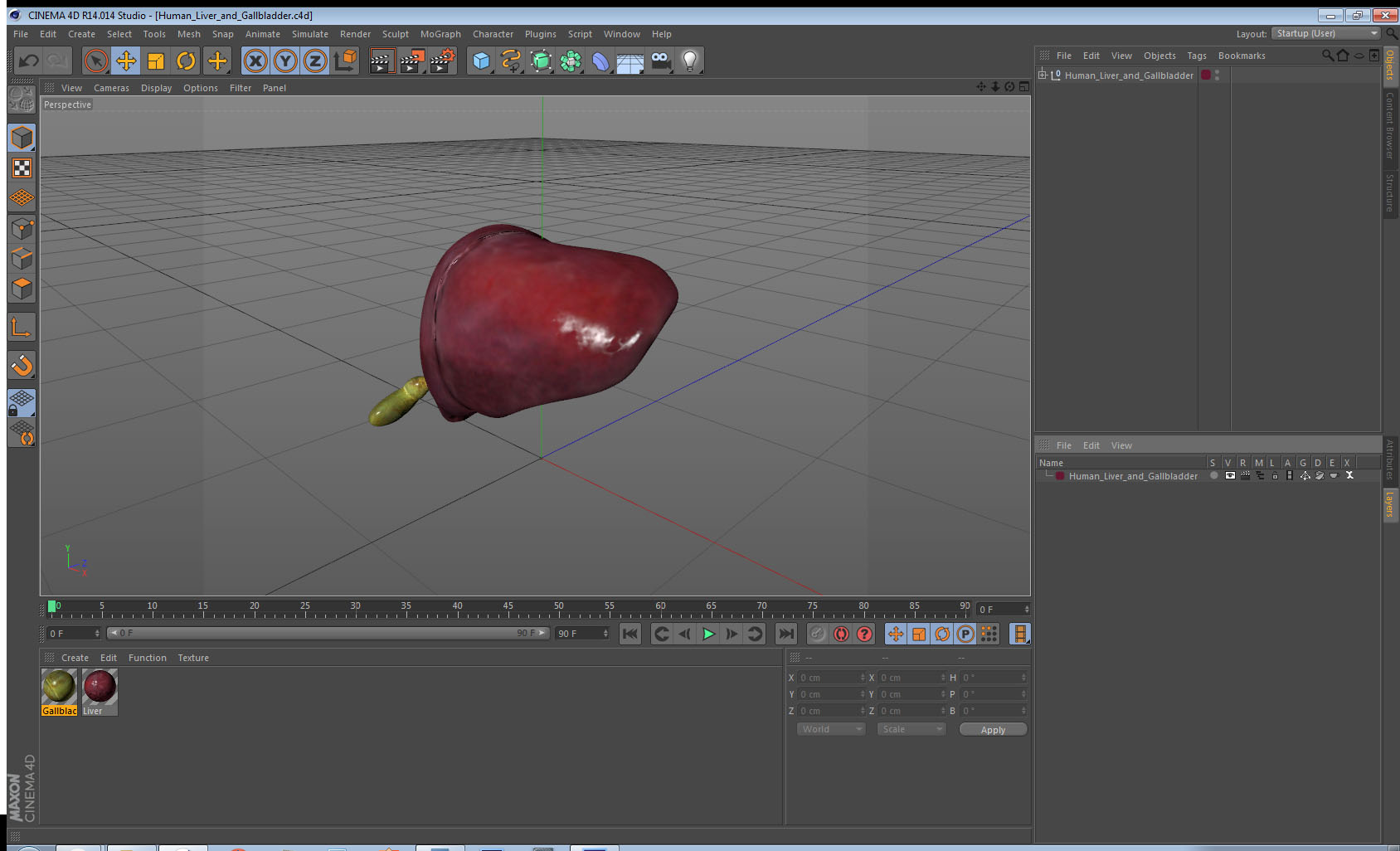
Task: Toggle Snap magnet icon
Action: [22, 365]
